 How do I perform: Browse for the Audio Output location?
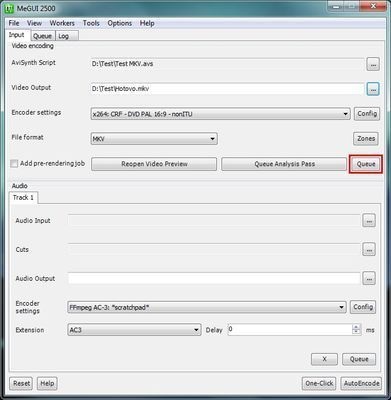[369, 278]
